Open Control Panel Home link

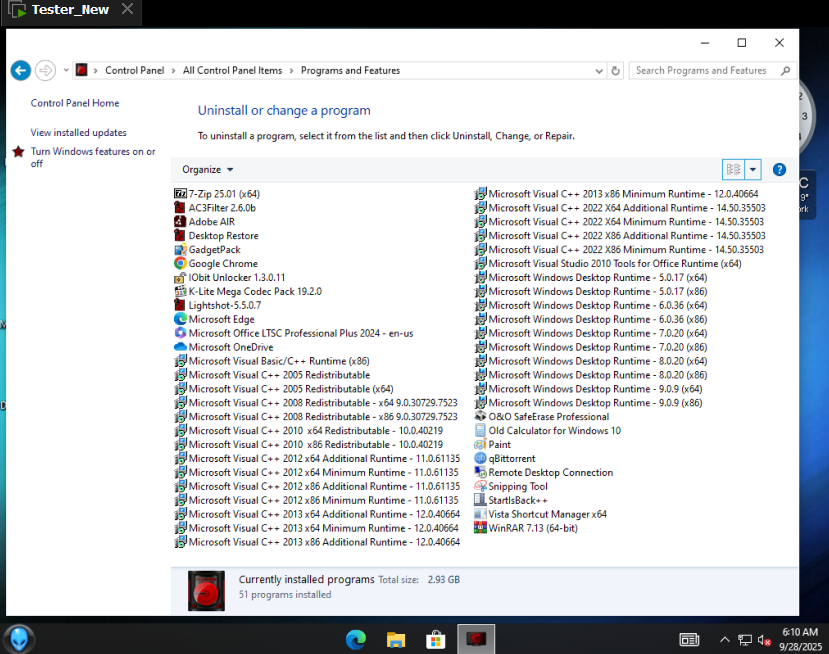click(75, 103)
